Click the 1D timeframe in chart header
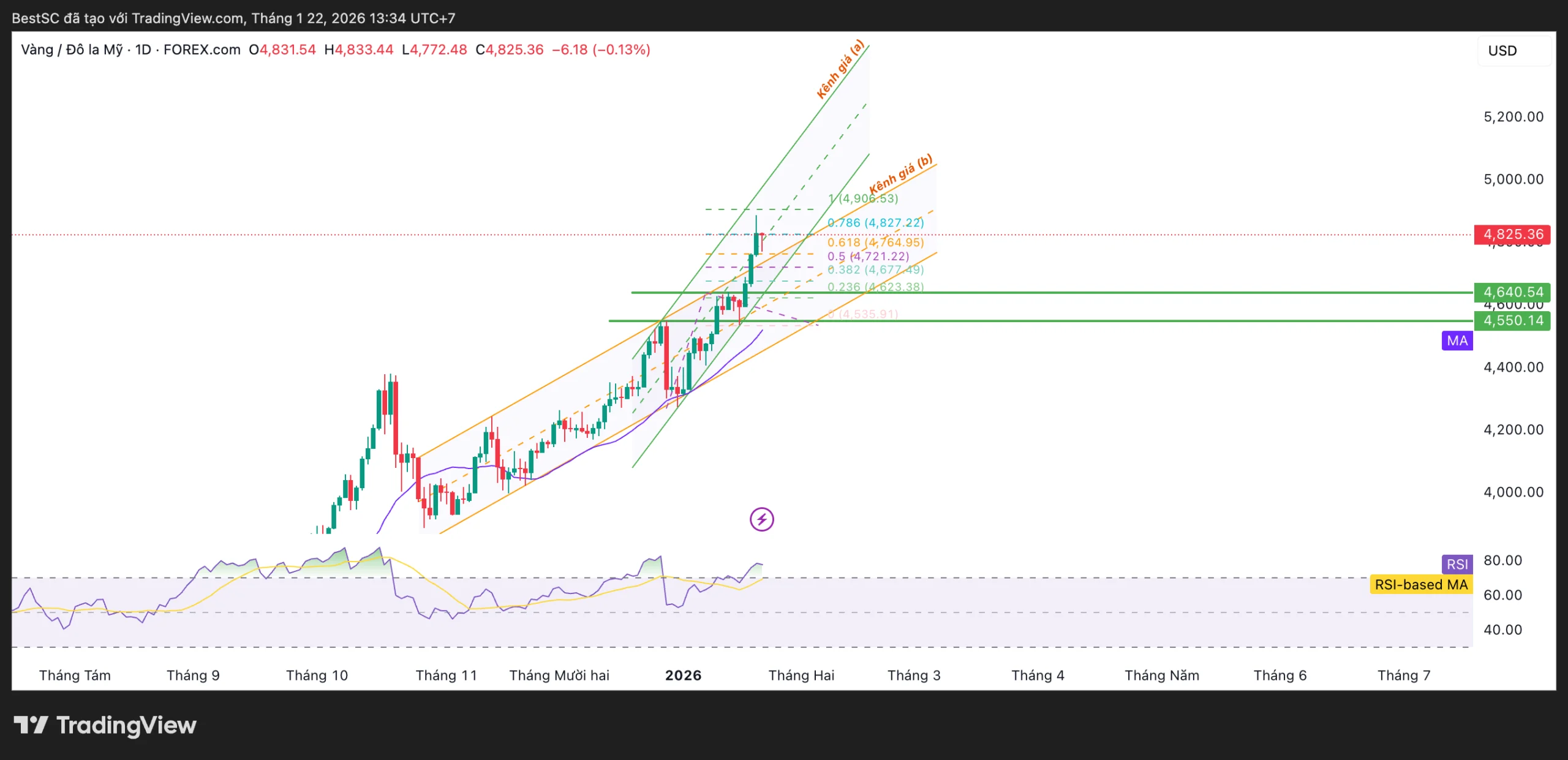1568x760 pixels. 143,50
